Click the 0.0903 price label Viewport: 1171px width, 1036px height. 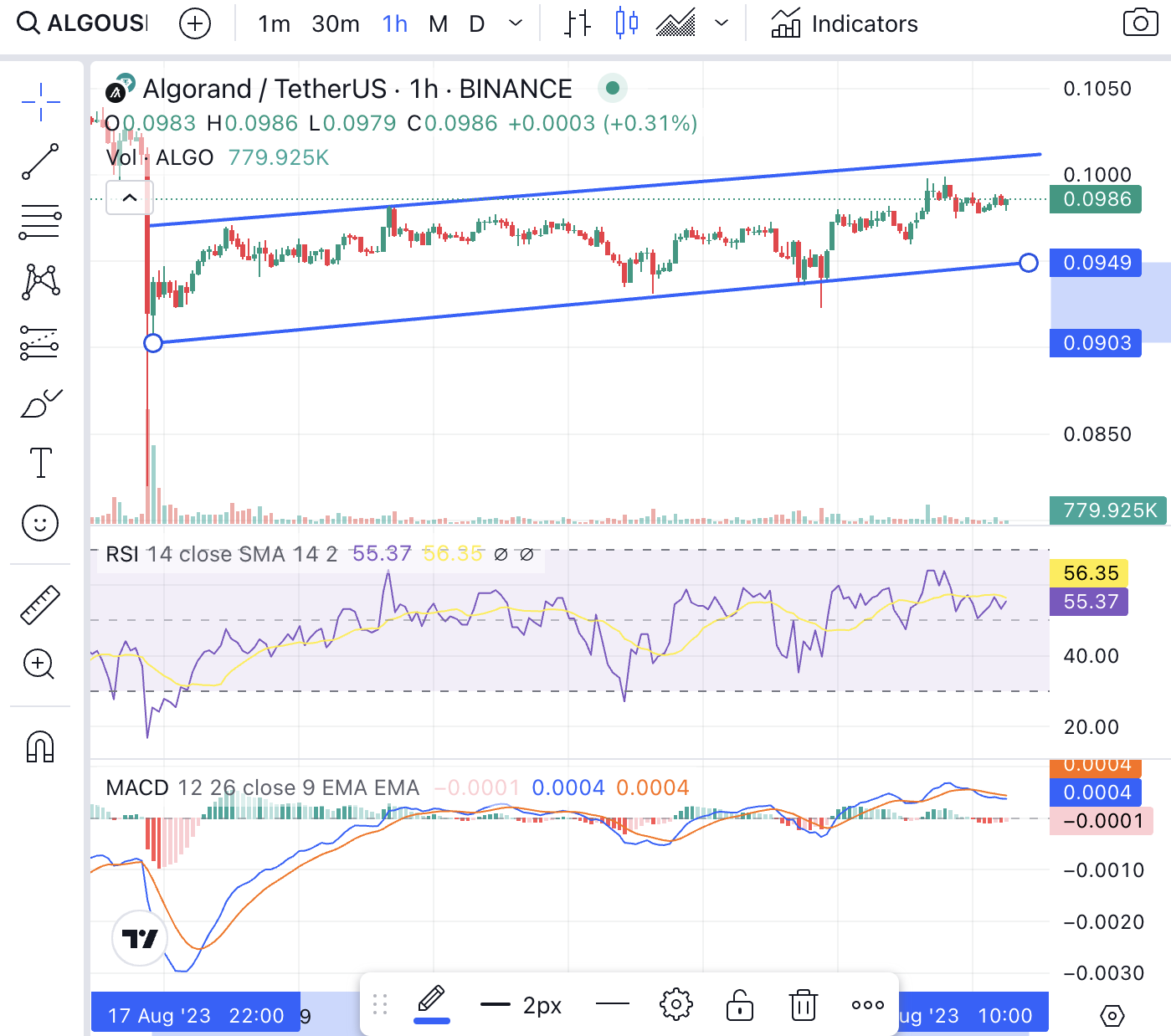click(1096, 343)
